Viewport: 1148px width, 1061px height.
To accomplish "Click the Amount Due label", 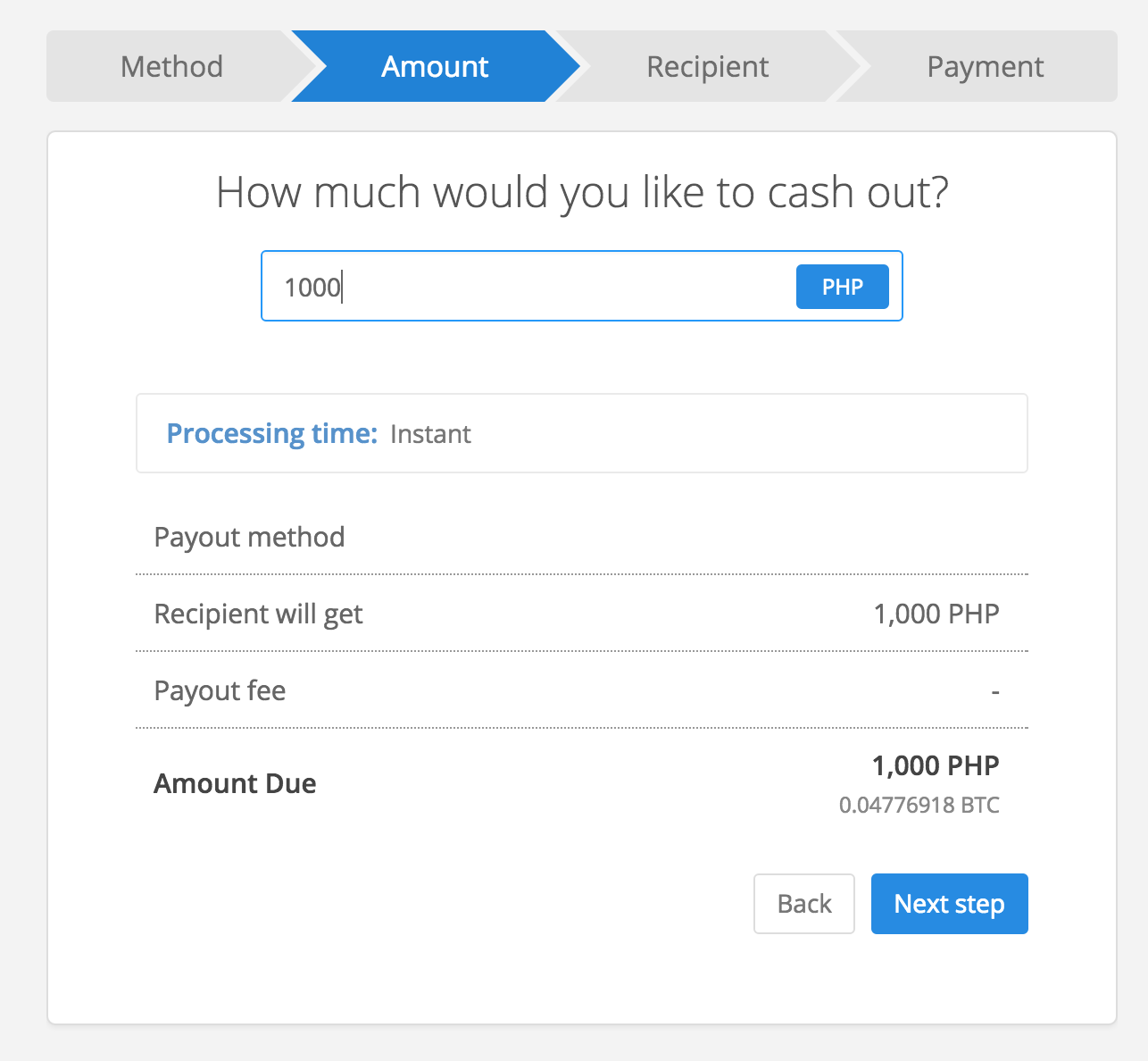I will tap(235, 783).
